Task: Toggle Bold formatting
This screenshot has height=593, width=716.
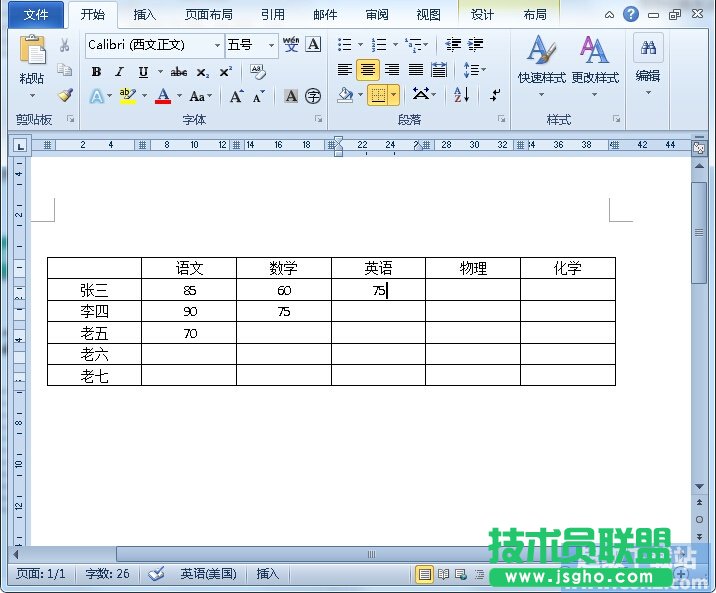Action: tap(96, 72)
